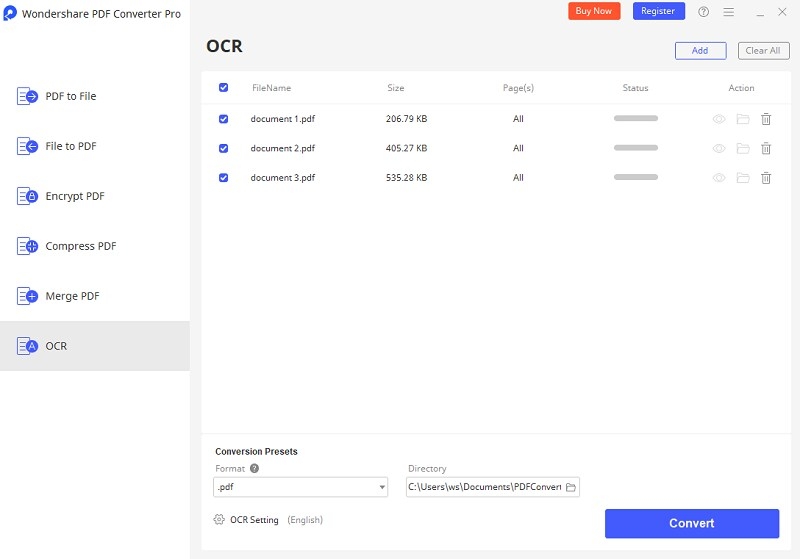Image resolution: width=800 pixels, height=559 pixels.
Task: Click the Format help info icon
Action: click(254, 468)
